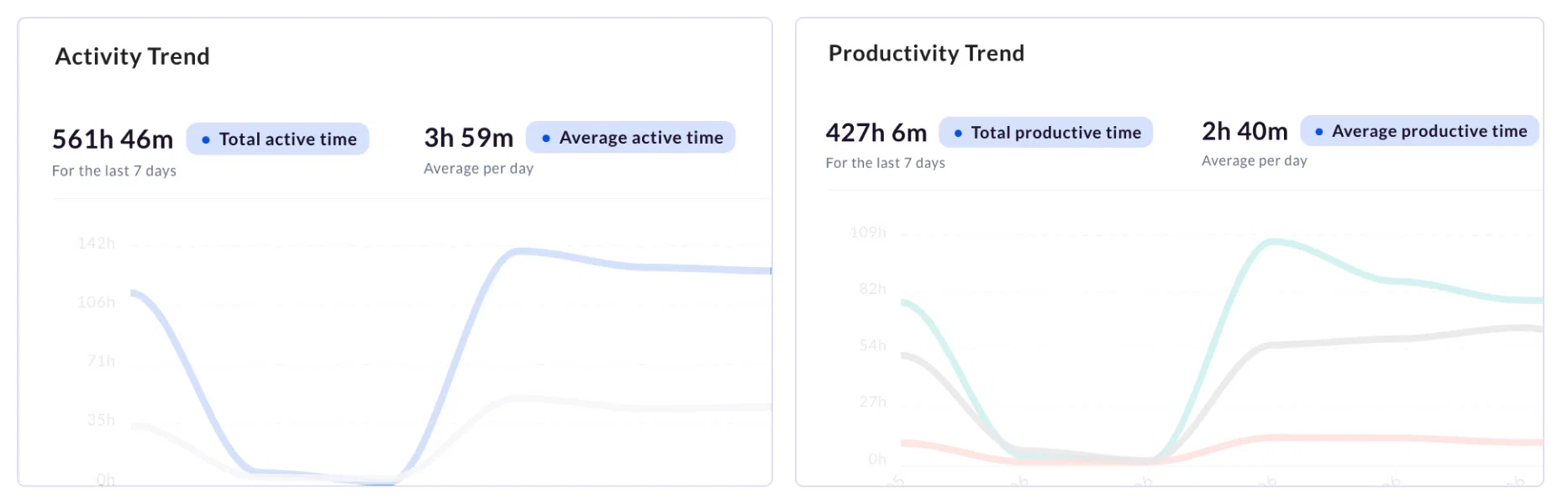
Task: Click the 109h axis label in Productivity chart
Action: [868, 233]
